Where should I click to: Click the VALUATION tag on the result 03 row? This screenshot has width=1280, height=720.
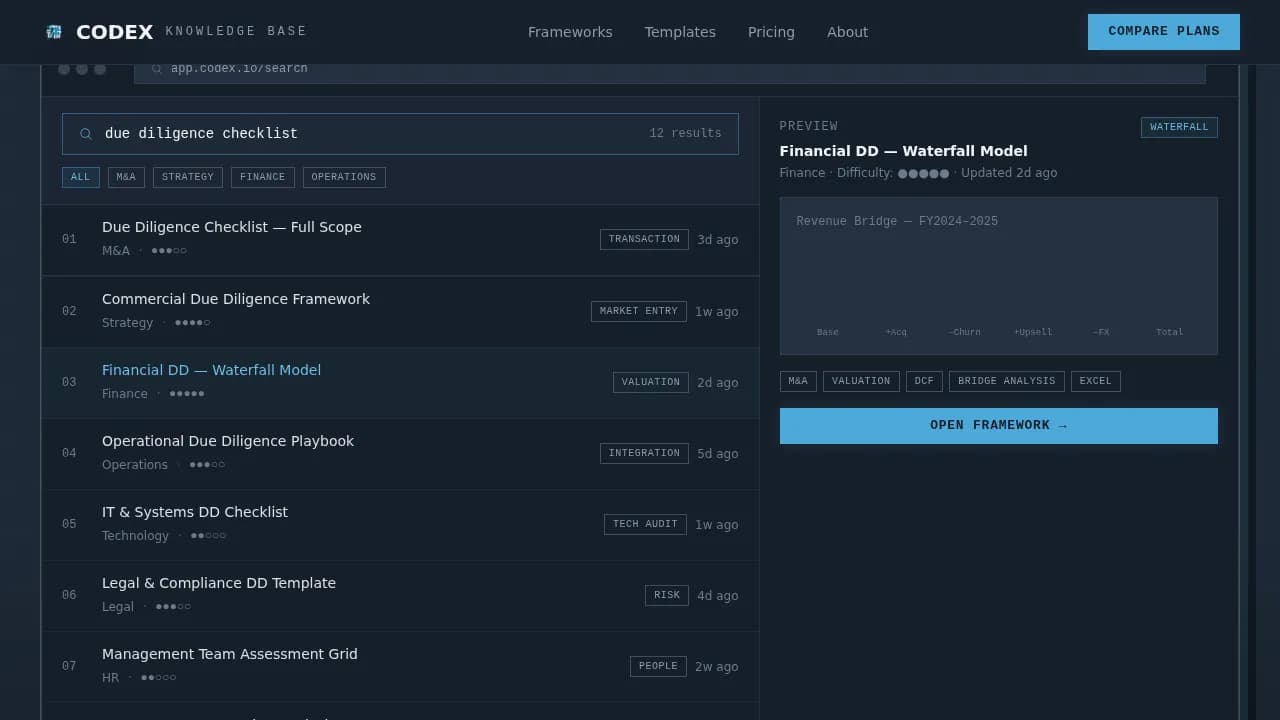pos(651,383)
